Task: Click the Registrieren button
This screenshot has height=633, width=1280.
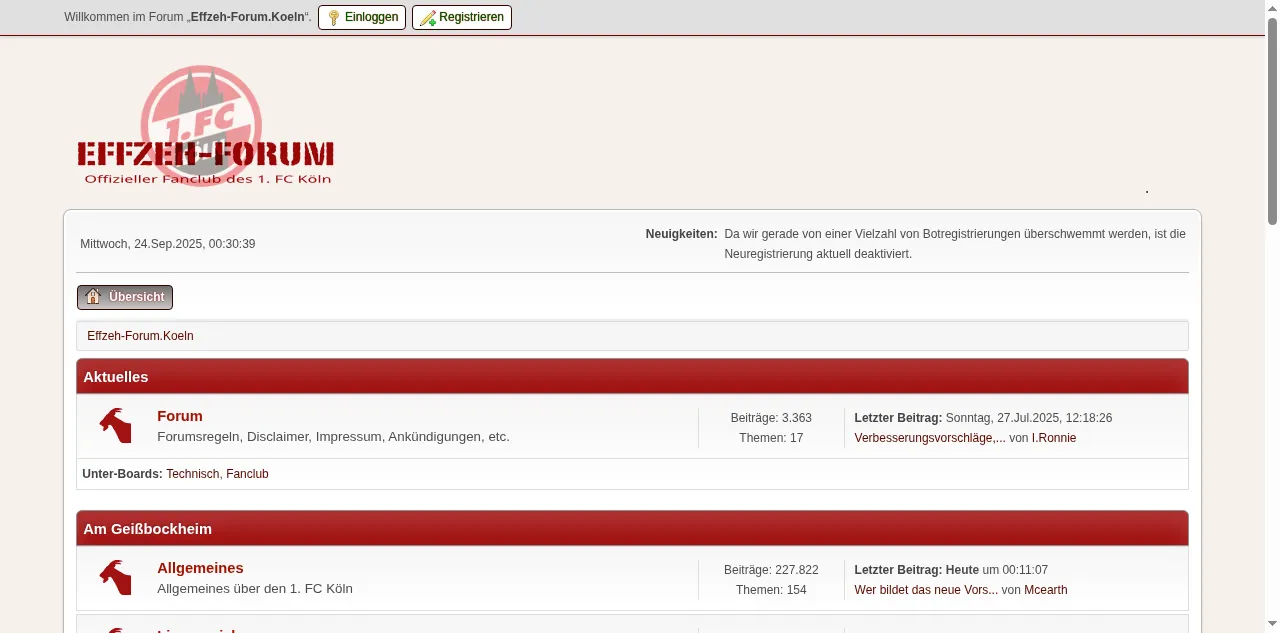Action: pyautogui.click(x=462, y=17)
